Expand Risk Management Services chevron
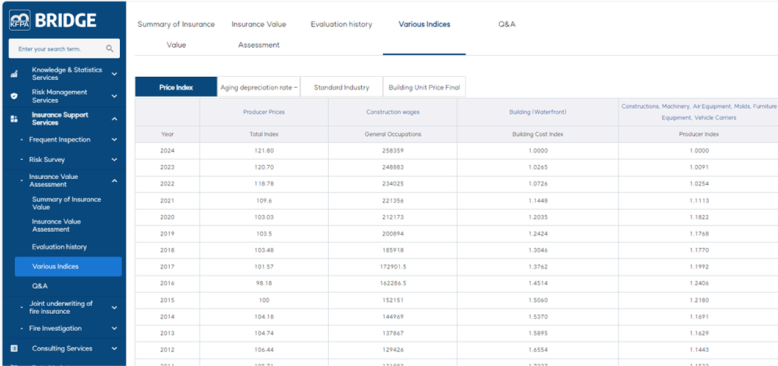778x366 pixels. [115, 96]
